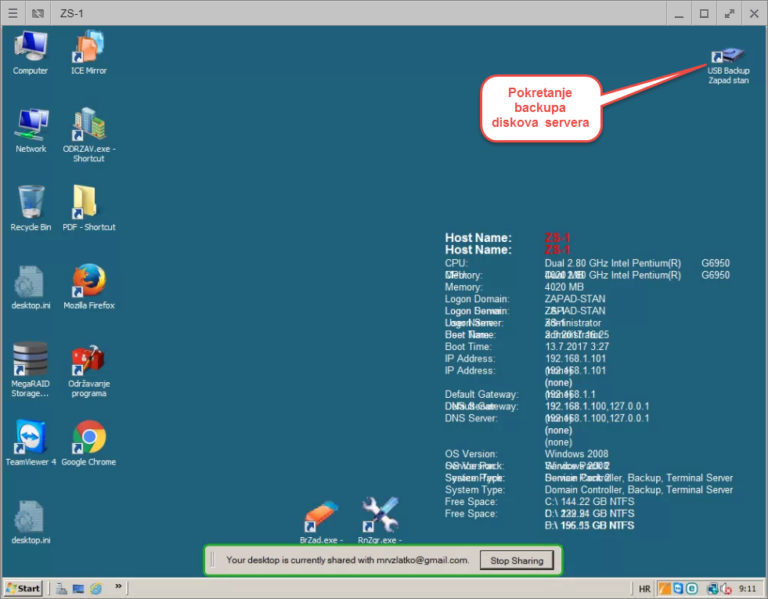Open MegaRAID Storage Manager icon
This screenshot has height=599, width=768.
[x=30, y=360]
